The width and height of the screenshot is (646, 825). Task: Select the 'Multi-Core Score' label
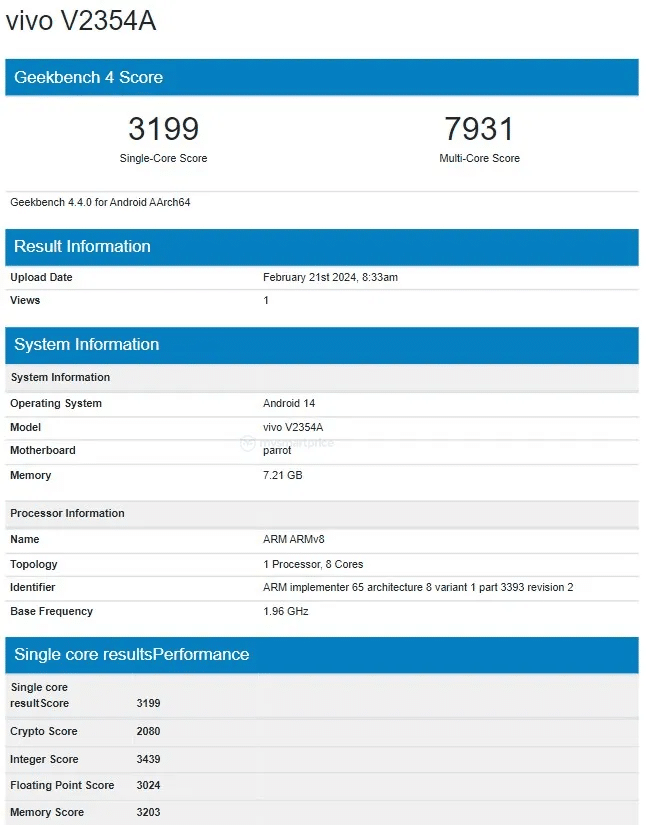click(479, 158)
